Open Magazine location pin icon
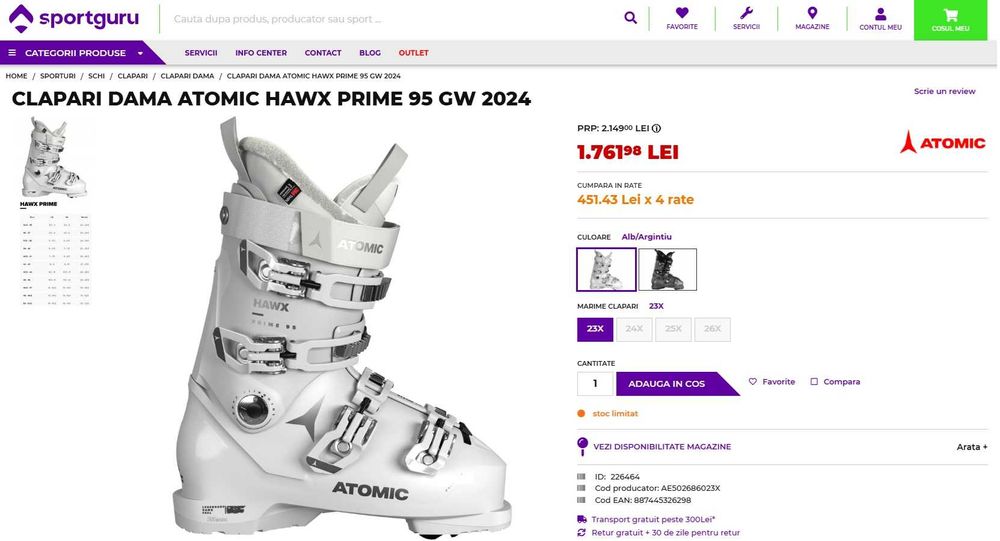The height and width of the screenshot is (541, 1000). click(x=812, y=15)
